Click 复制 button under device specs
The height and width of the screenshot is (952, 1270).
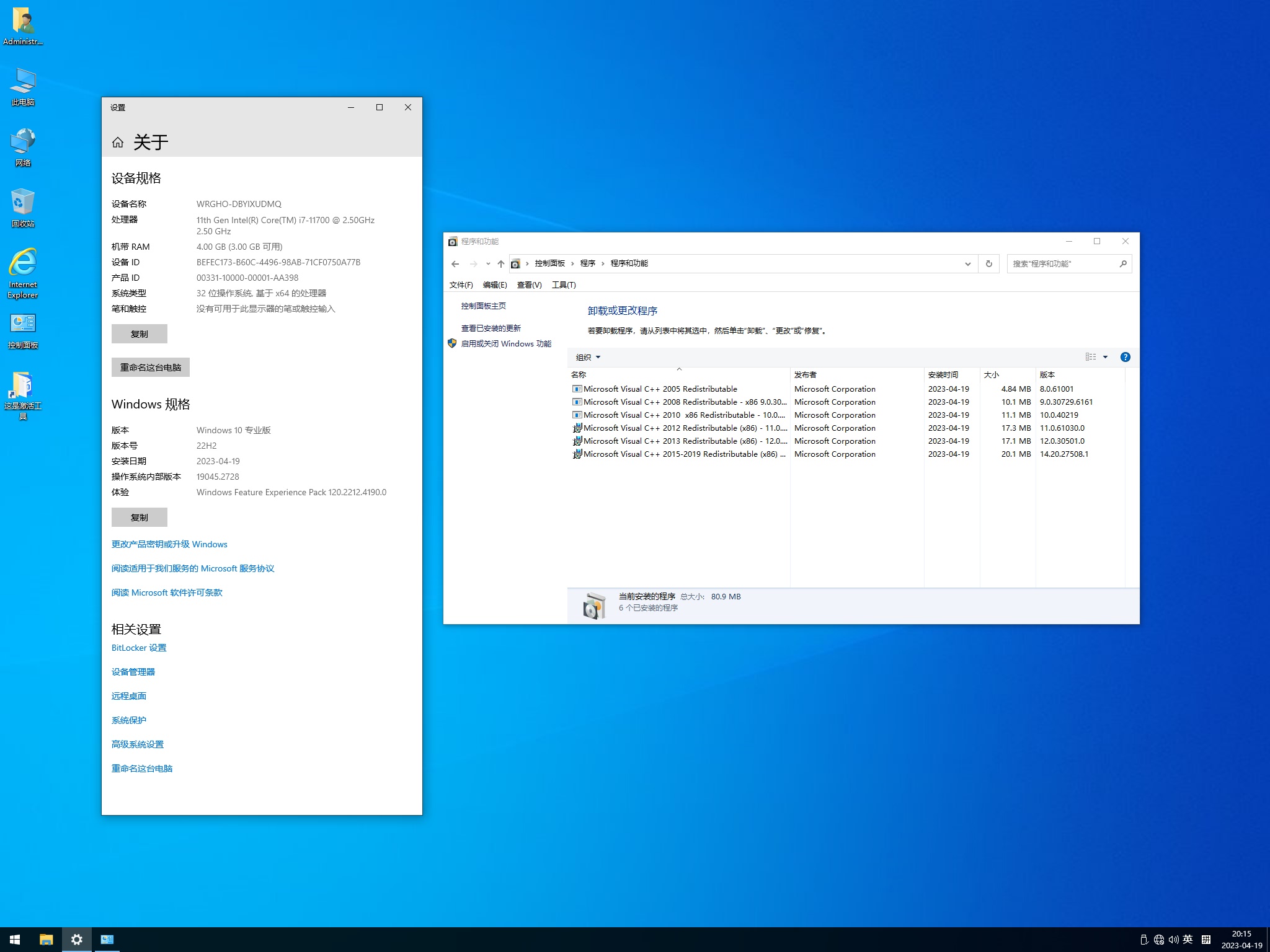point(140,334)
